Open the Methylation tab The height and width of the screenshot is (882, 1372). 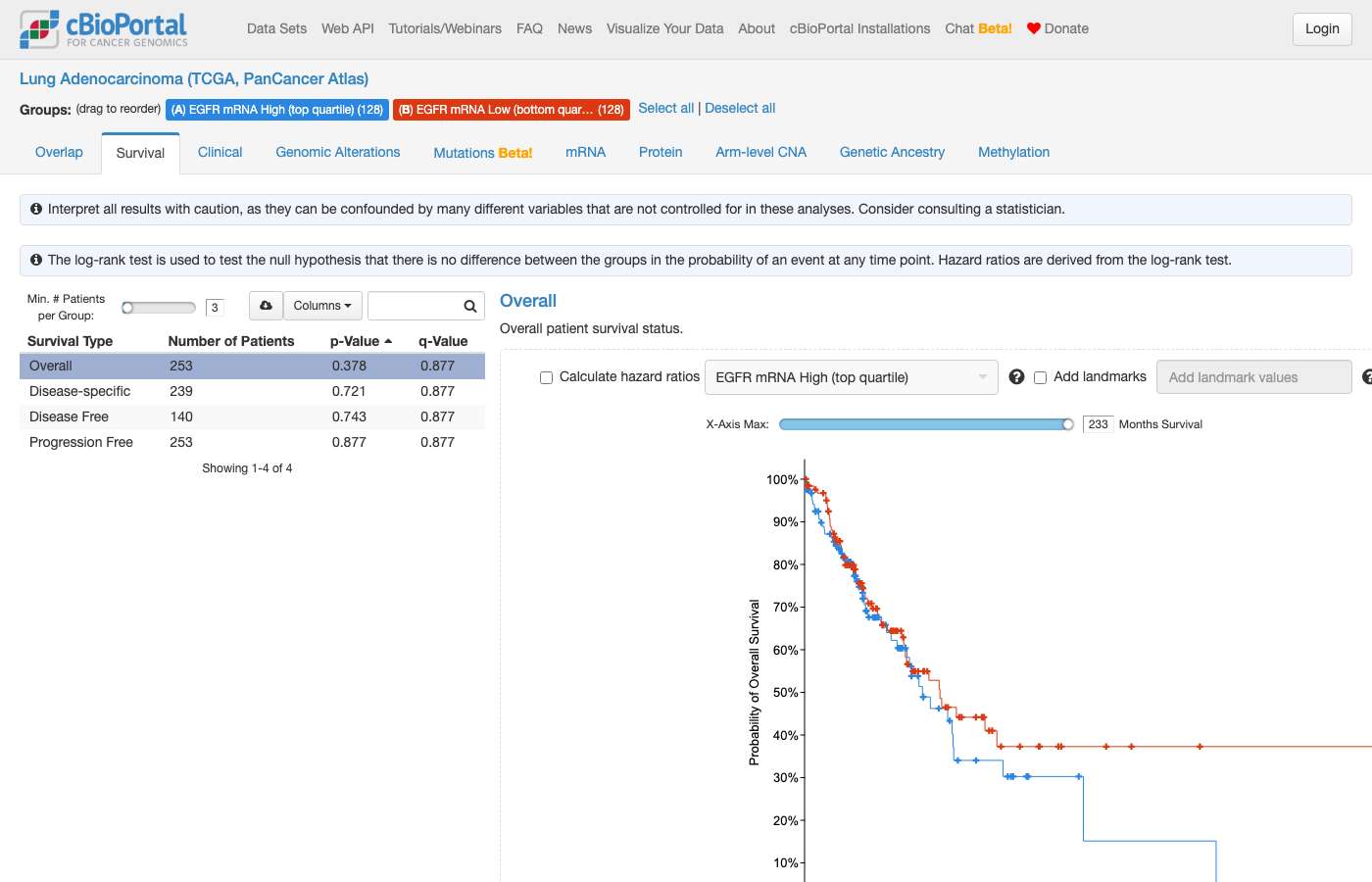(1013, 152)
